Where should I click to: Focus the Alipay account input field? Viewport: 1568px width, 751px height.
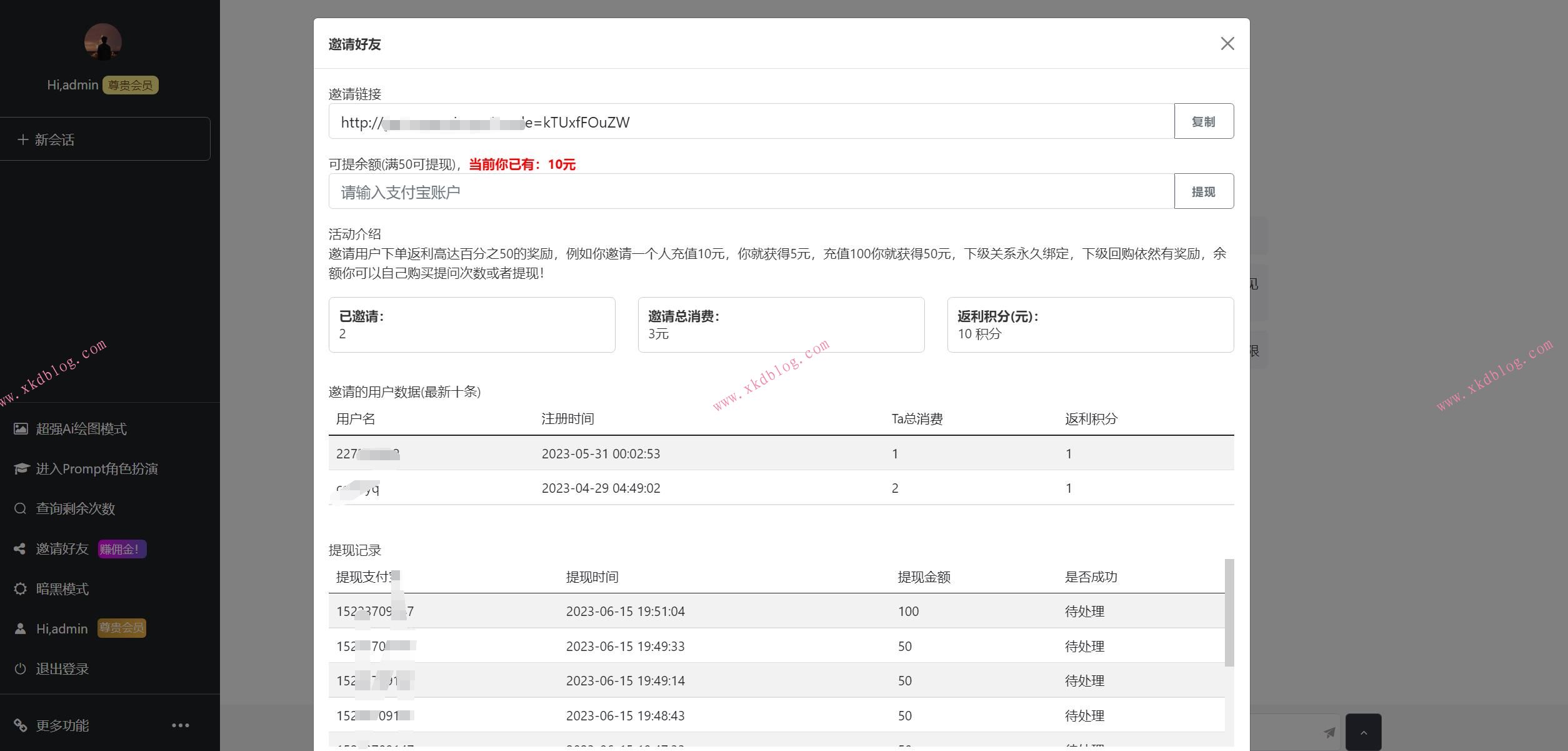pos(751,191)
